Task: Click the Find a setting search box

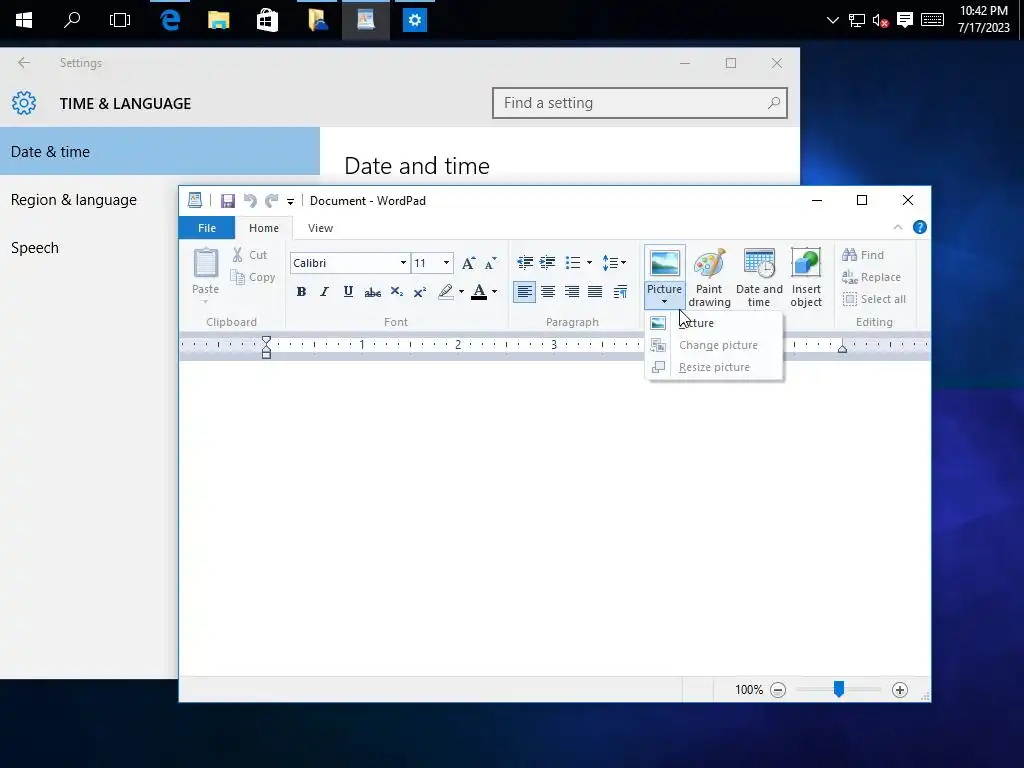Action: (639, 103)
